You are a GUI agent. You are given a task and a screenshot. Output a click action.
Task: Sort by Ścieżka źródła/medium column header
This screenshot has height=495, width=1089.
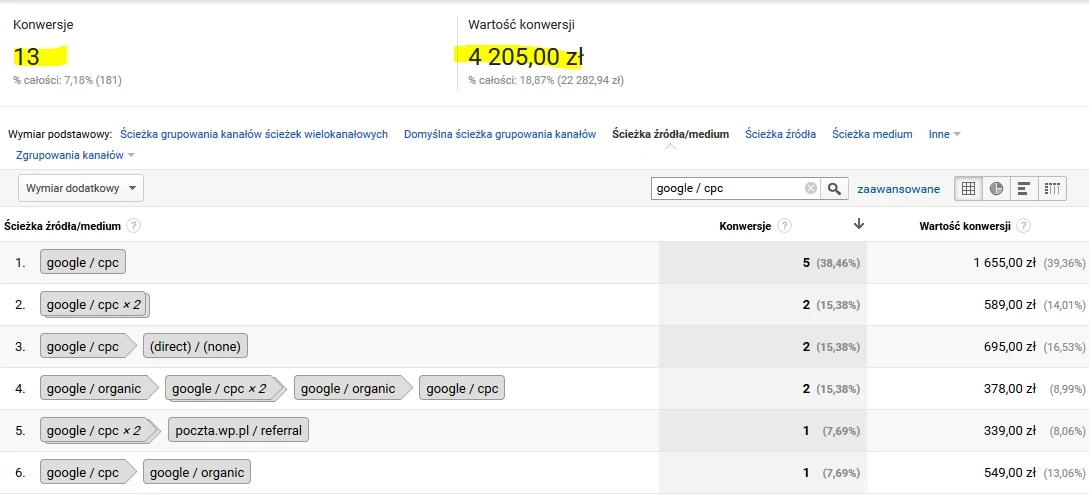pyautogui.click(x=63, y=226)
